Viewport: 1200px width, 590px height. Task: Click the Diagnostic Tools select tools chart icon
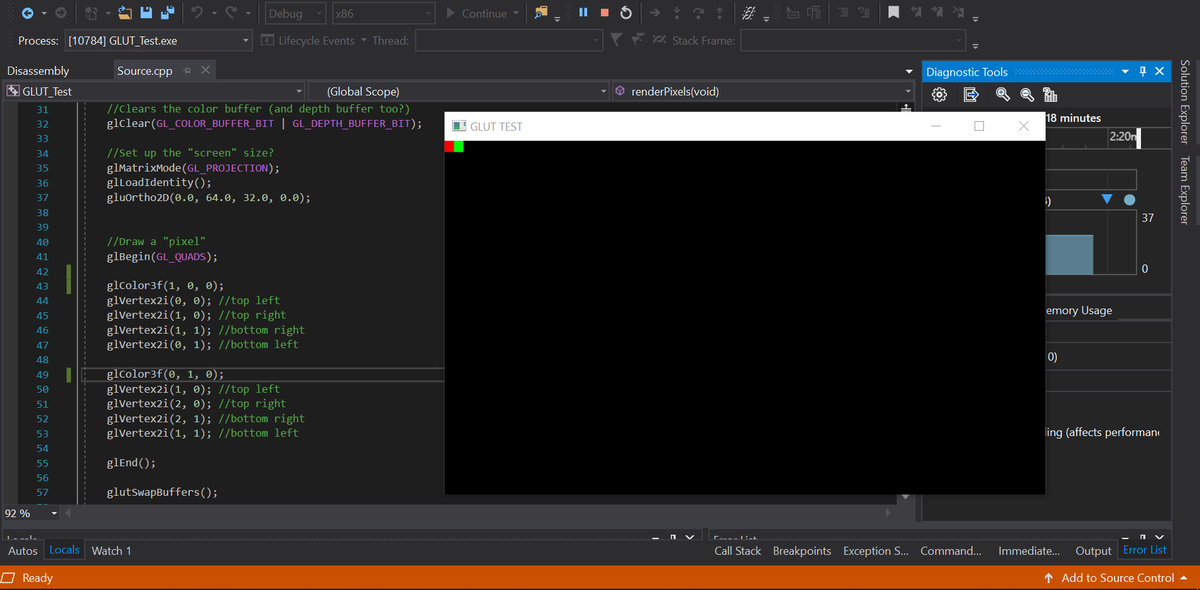tap(1050, 95)
